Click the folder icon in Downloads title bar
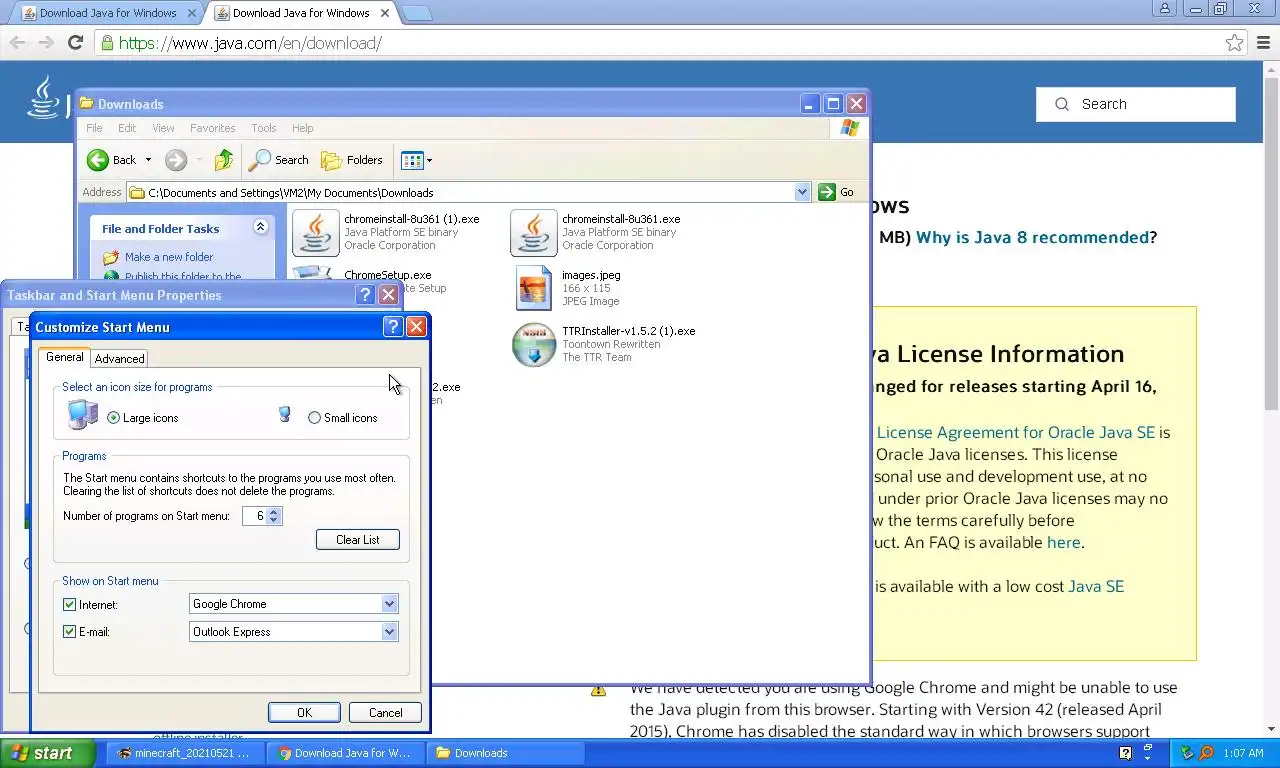 (87, 103)
